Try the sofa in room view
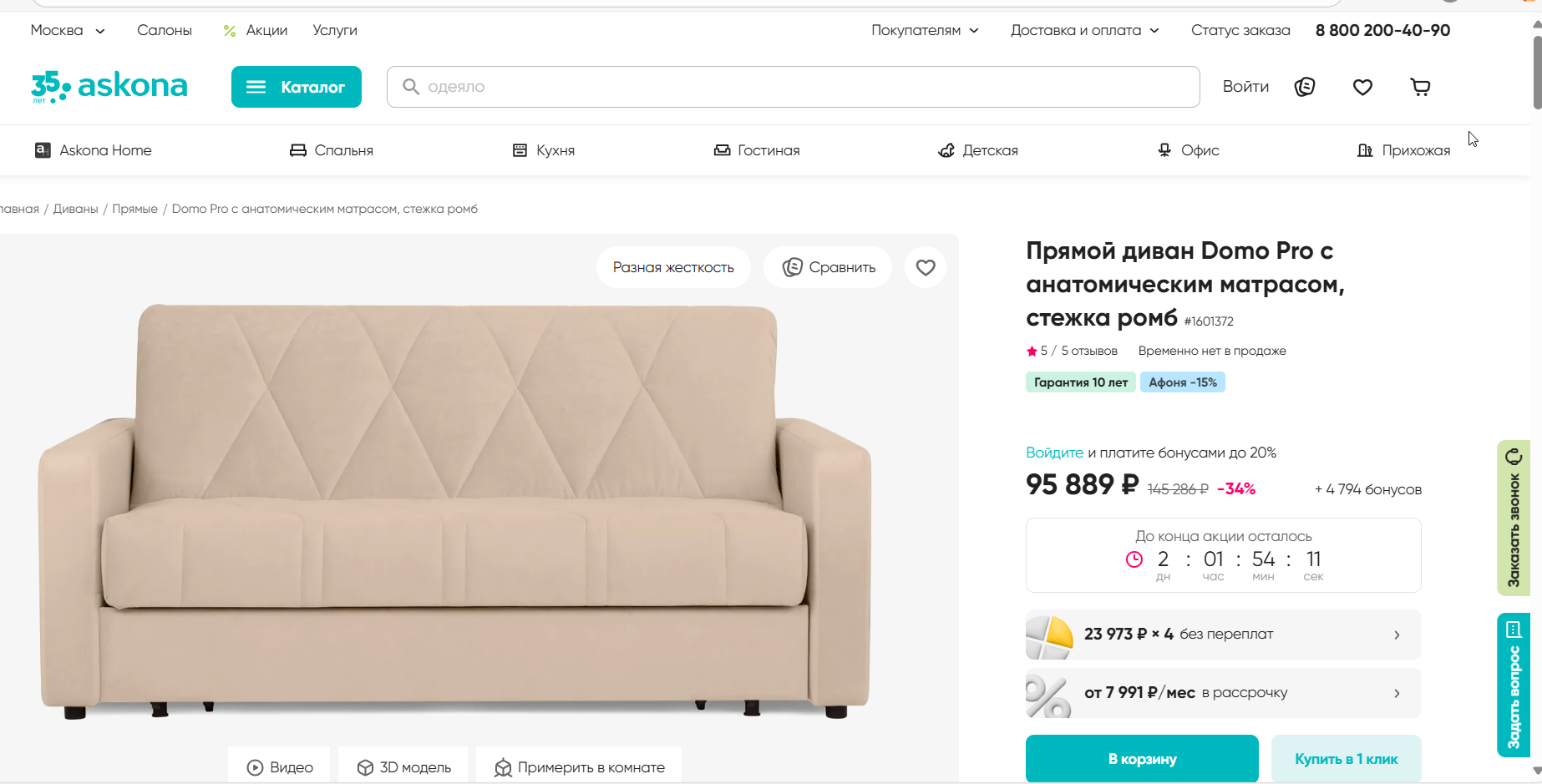The image size is (1542, 784). [579, 766]
